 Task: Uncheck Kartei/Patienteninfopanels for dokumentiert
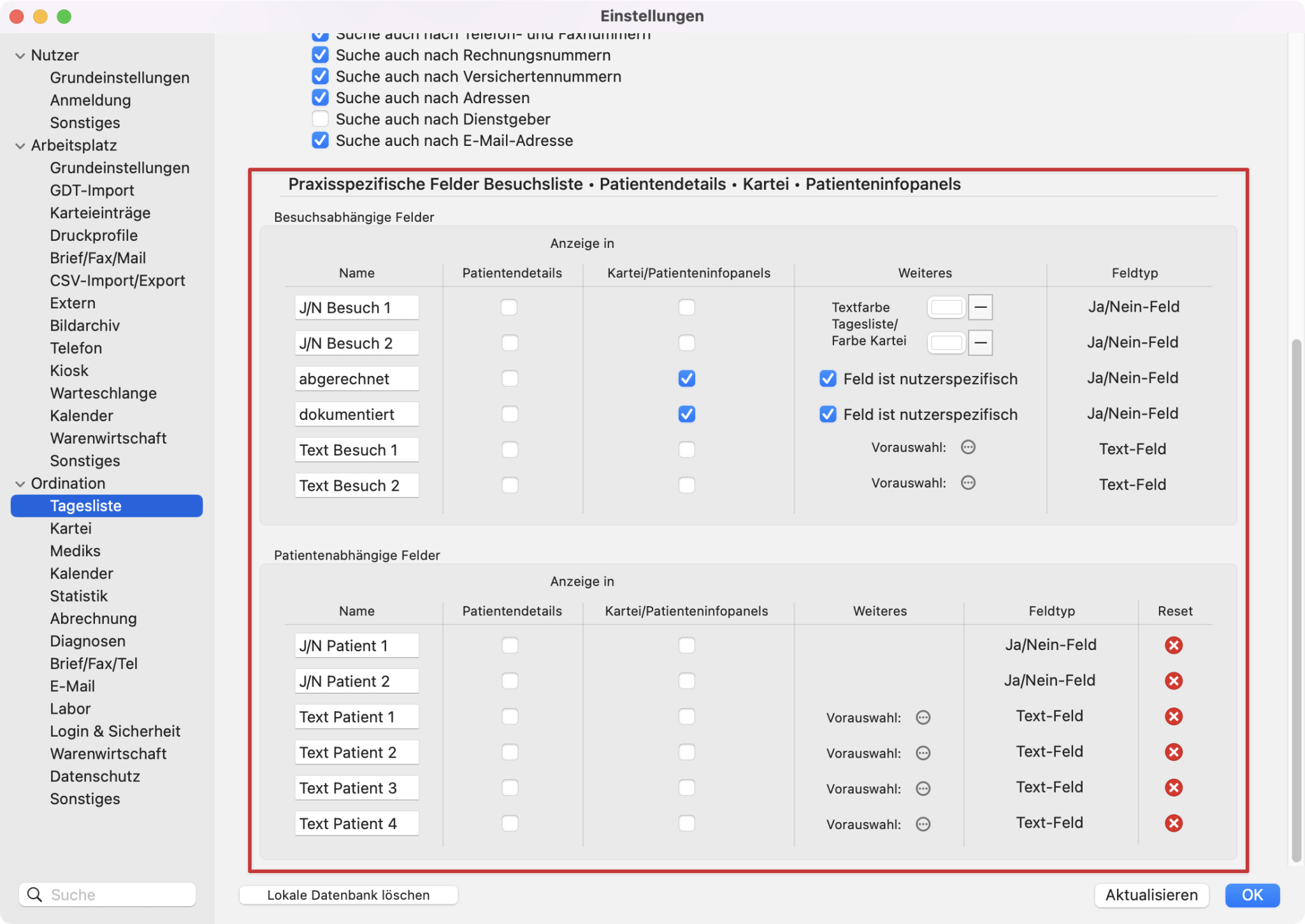tap(687, 414)
